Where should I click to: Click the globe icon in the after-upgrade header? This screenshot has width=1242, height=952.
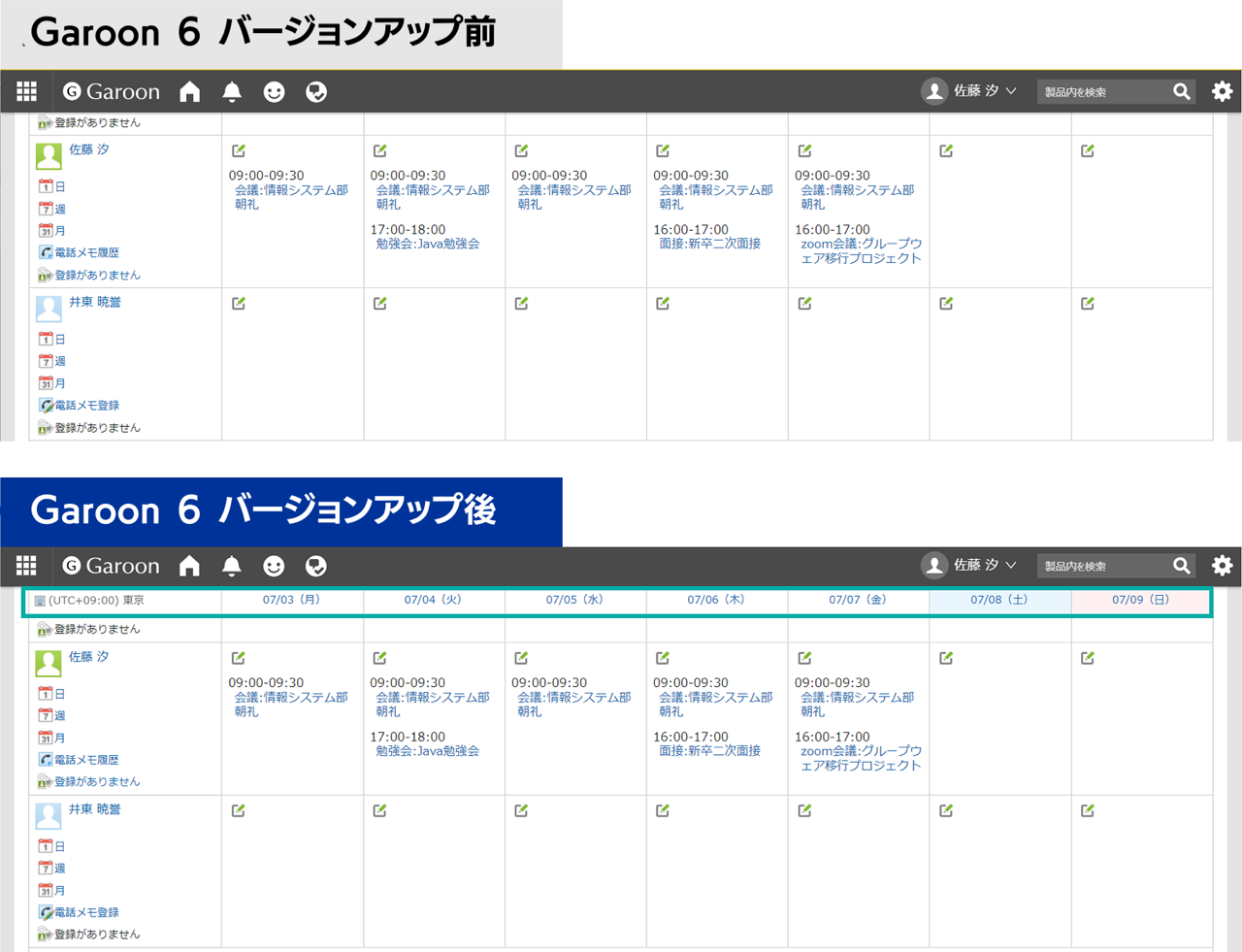(x=316, y=565)
